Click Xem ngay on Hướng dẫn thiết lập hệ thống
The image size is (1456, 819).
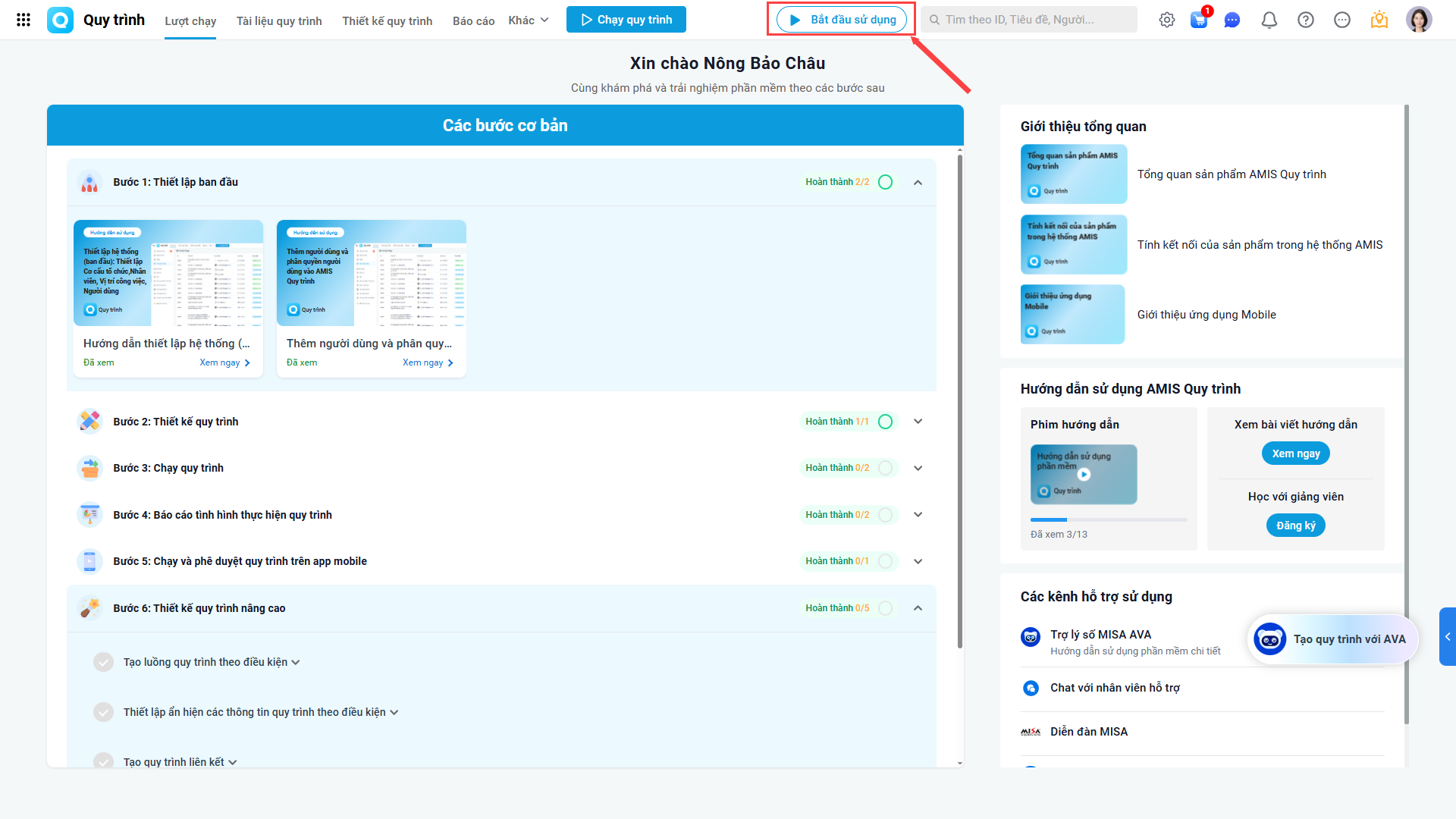coord(225,362)
